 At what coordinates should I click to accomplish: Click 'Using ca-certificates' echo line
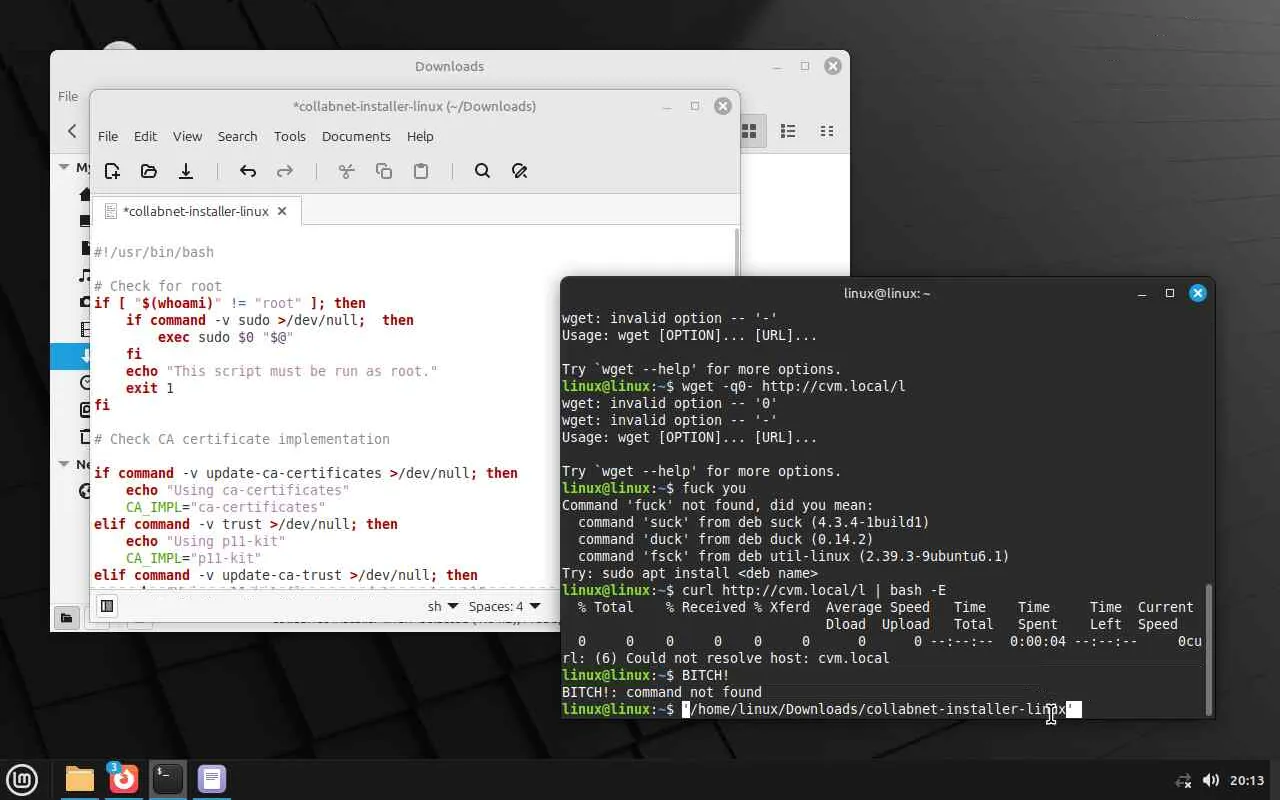[x=238, y=490]
